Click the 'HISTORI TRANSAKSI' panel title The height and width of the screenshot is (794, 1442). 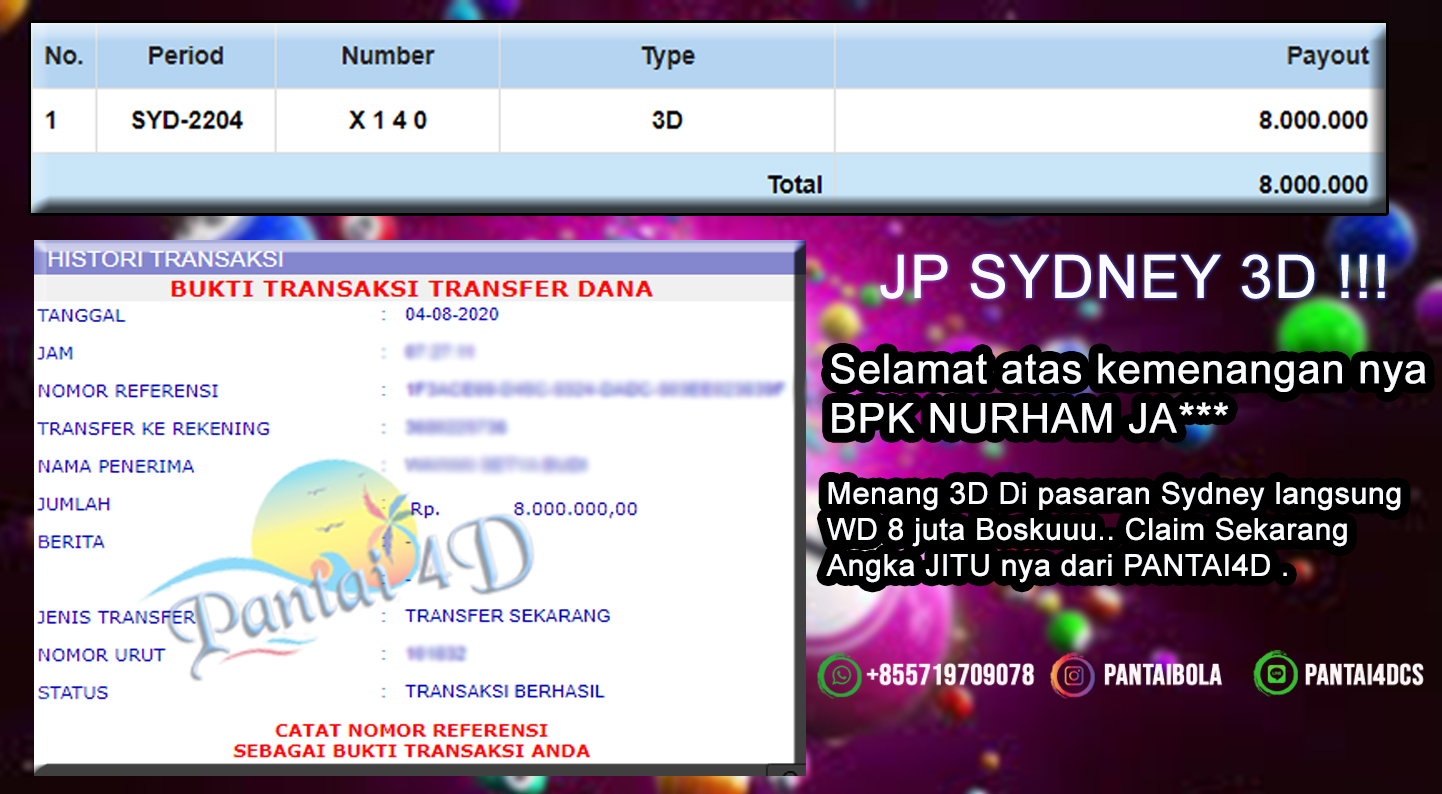[166, 260]
